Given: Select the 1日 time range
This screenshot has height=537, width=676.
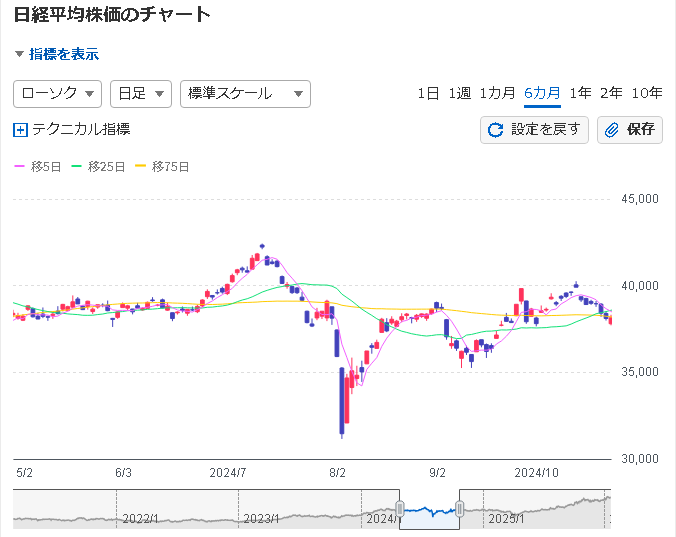Looking at the screenshot, I should point(428,93).
